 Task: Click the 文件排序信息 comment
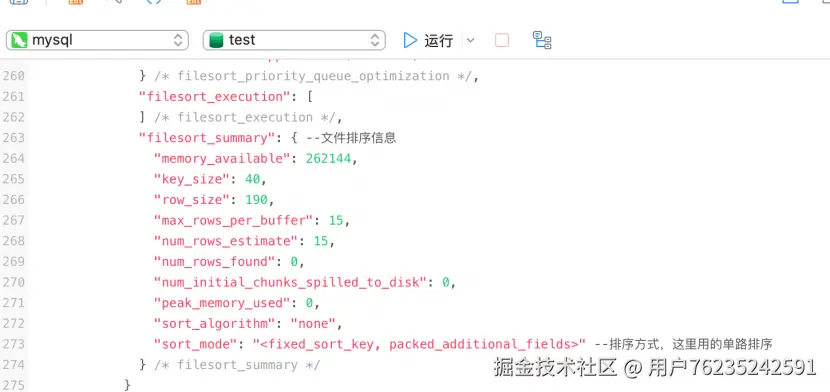pos(351,138)
